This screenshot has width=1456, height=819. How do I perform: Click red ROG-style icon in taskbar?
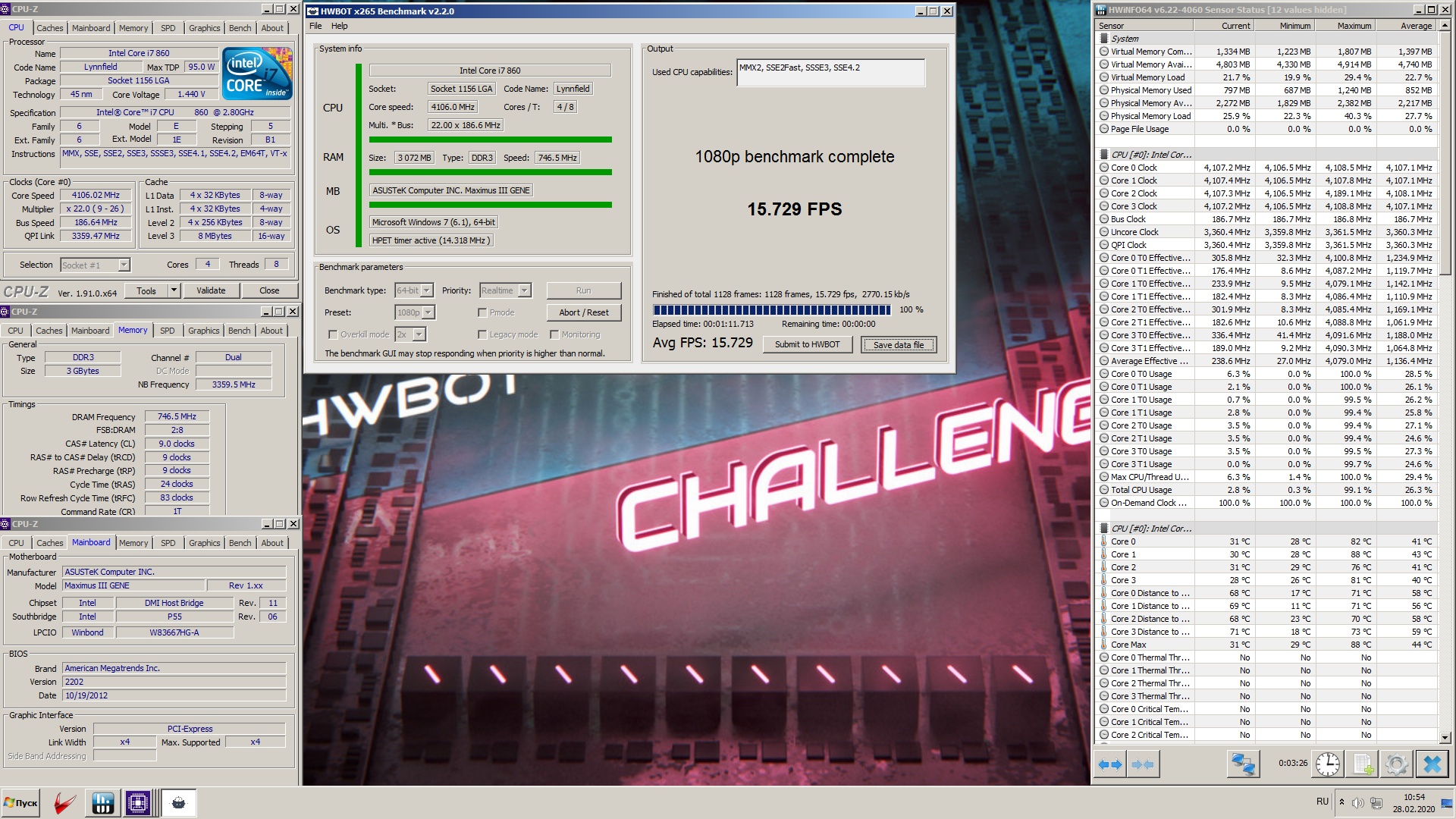click(x=65, y=803)
